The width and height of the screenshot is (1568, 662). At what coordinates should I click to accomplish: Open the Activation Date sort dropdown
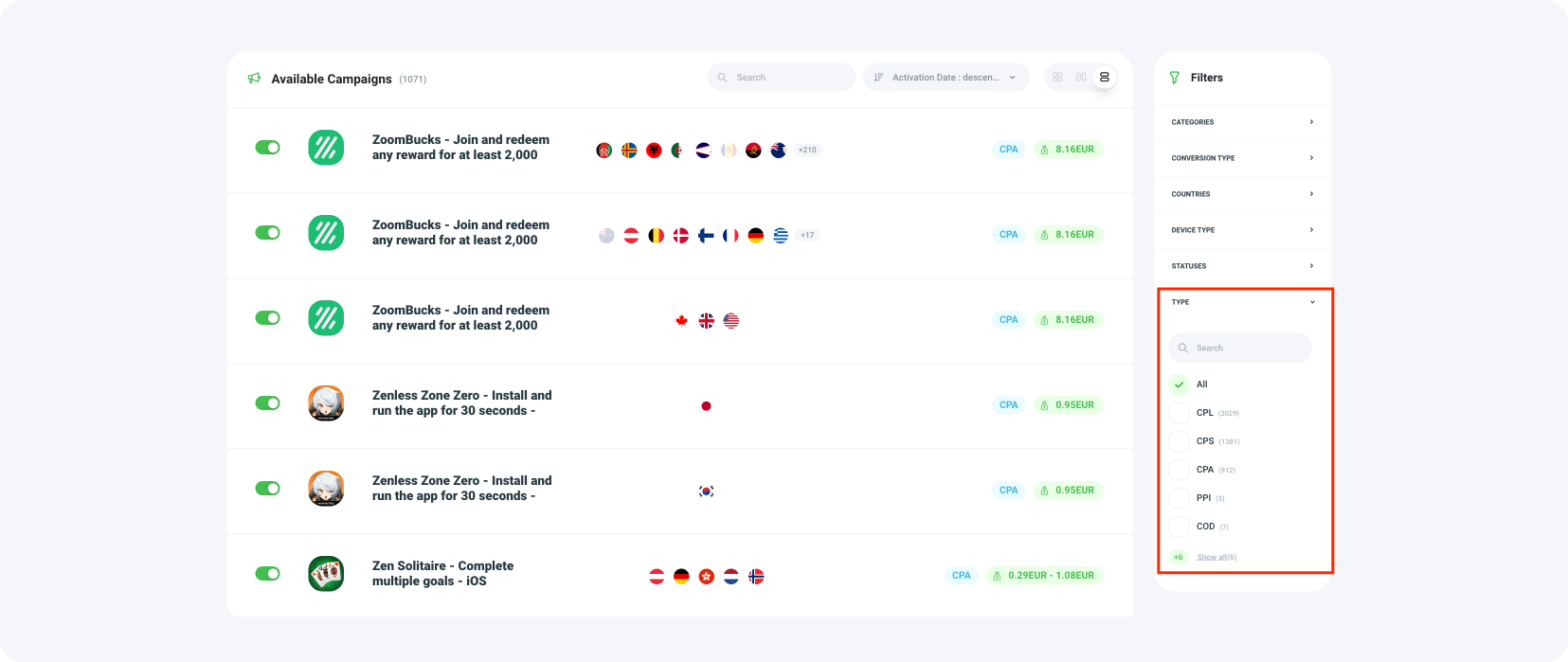946,77
